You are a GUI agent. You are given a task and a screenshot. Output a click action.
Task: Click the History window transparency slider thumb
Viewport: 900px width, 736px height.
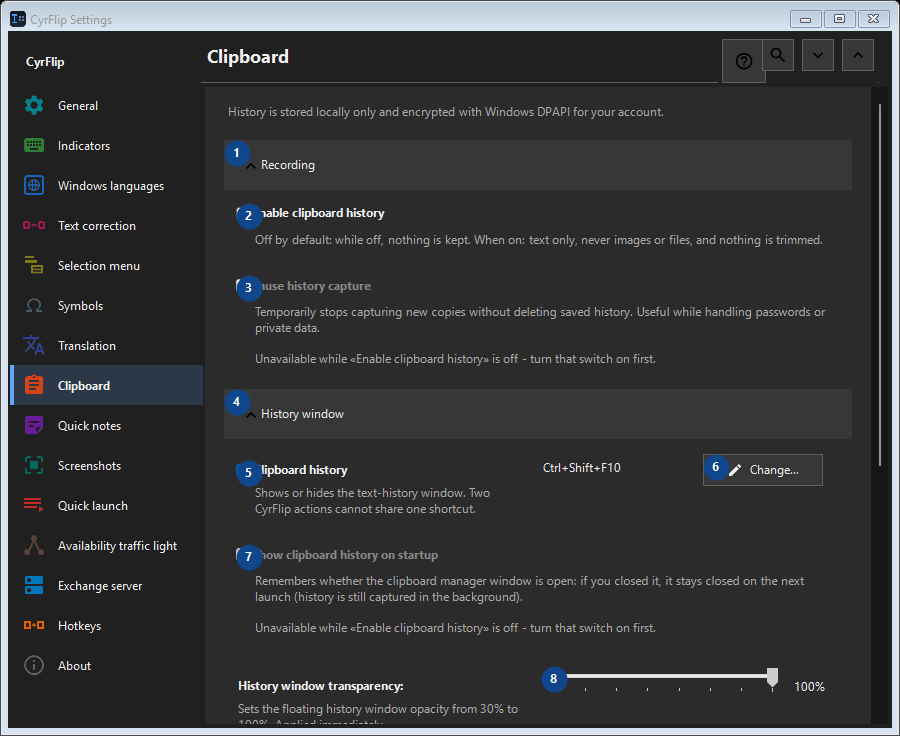[x=773, y=677]
